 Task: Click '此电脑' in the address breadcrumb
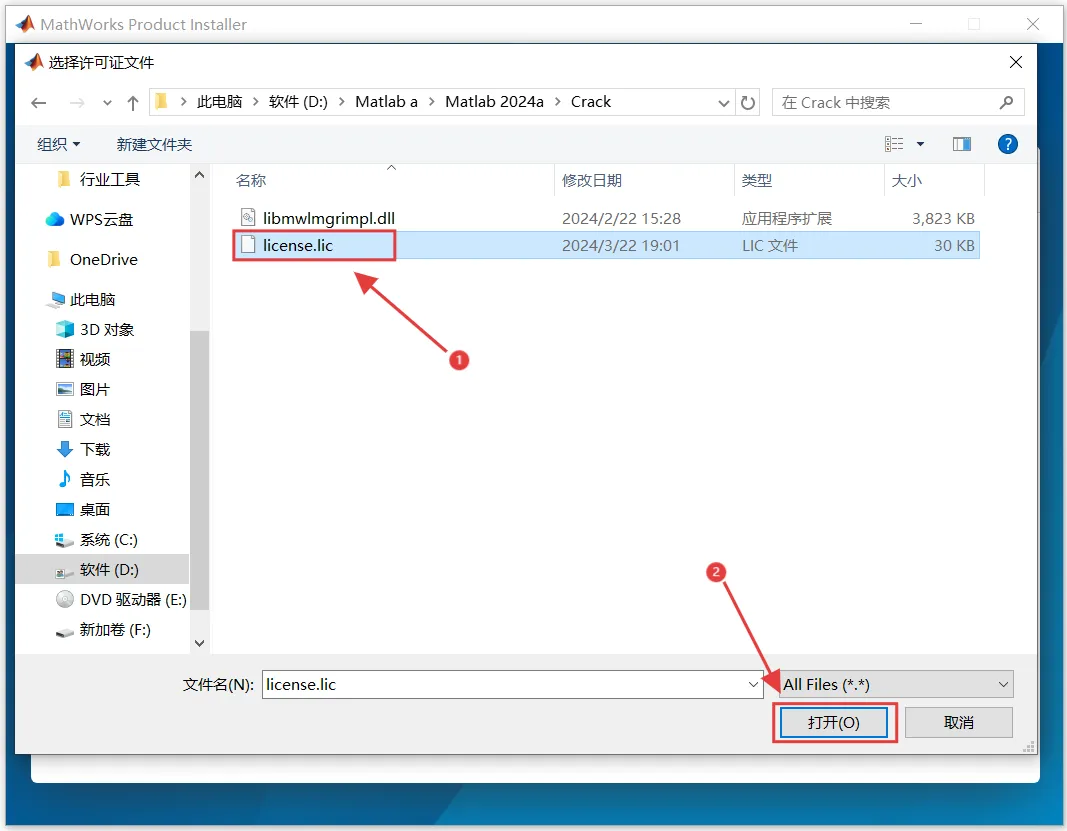point(219,102)
